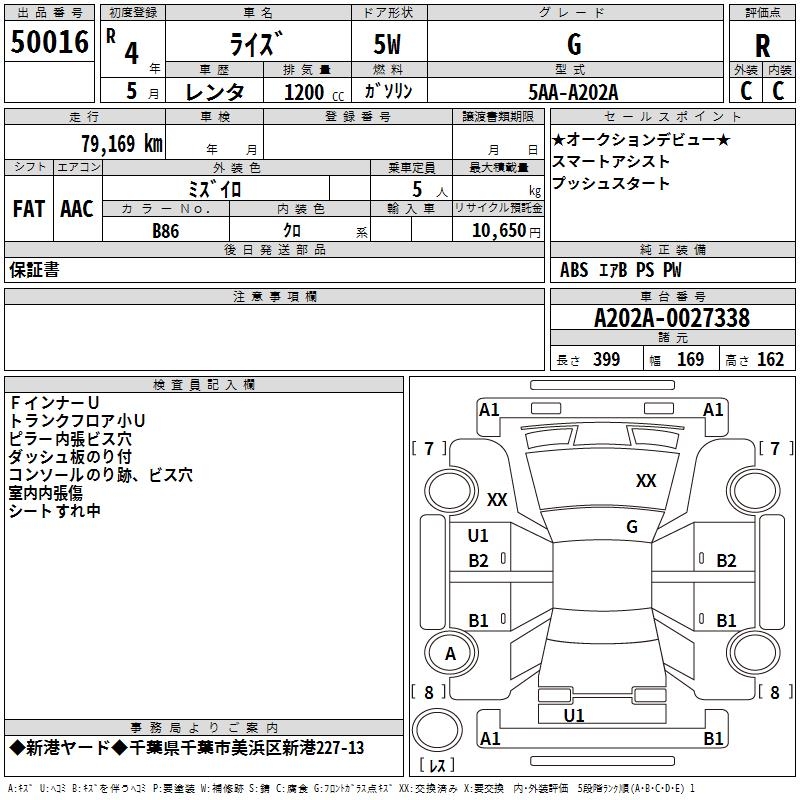Click the overall score R under 評価点
Viewport: 800px width, 800px height.
(x=762, y=46)
